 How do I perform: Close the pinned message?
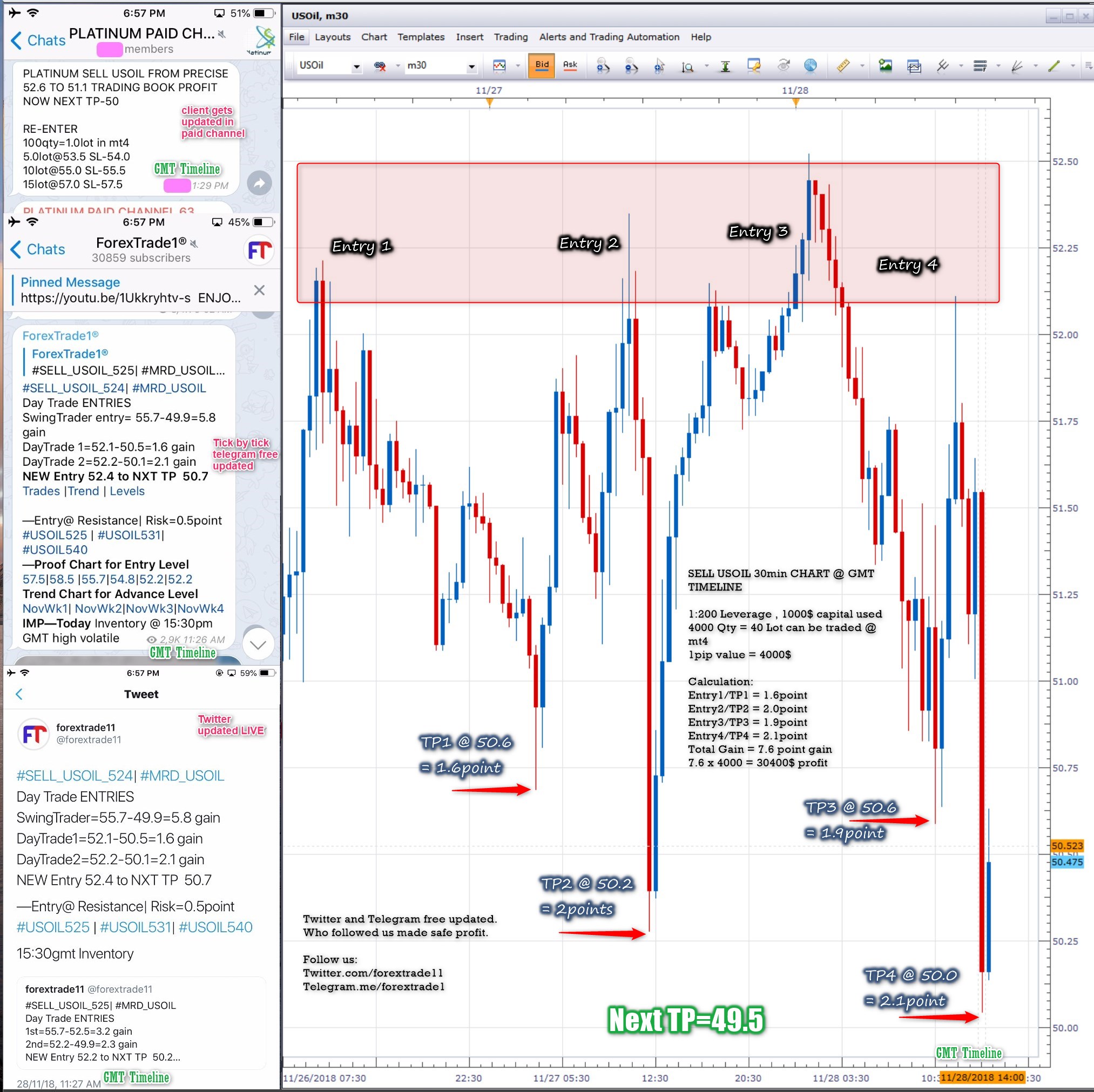point(259,290)
